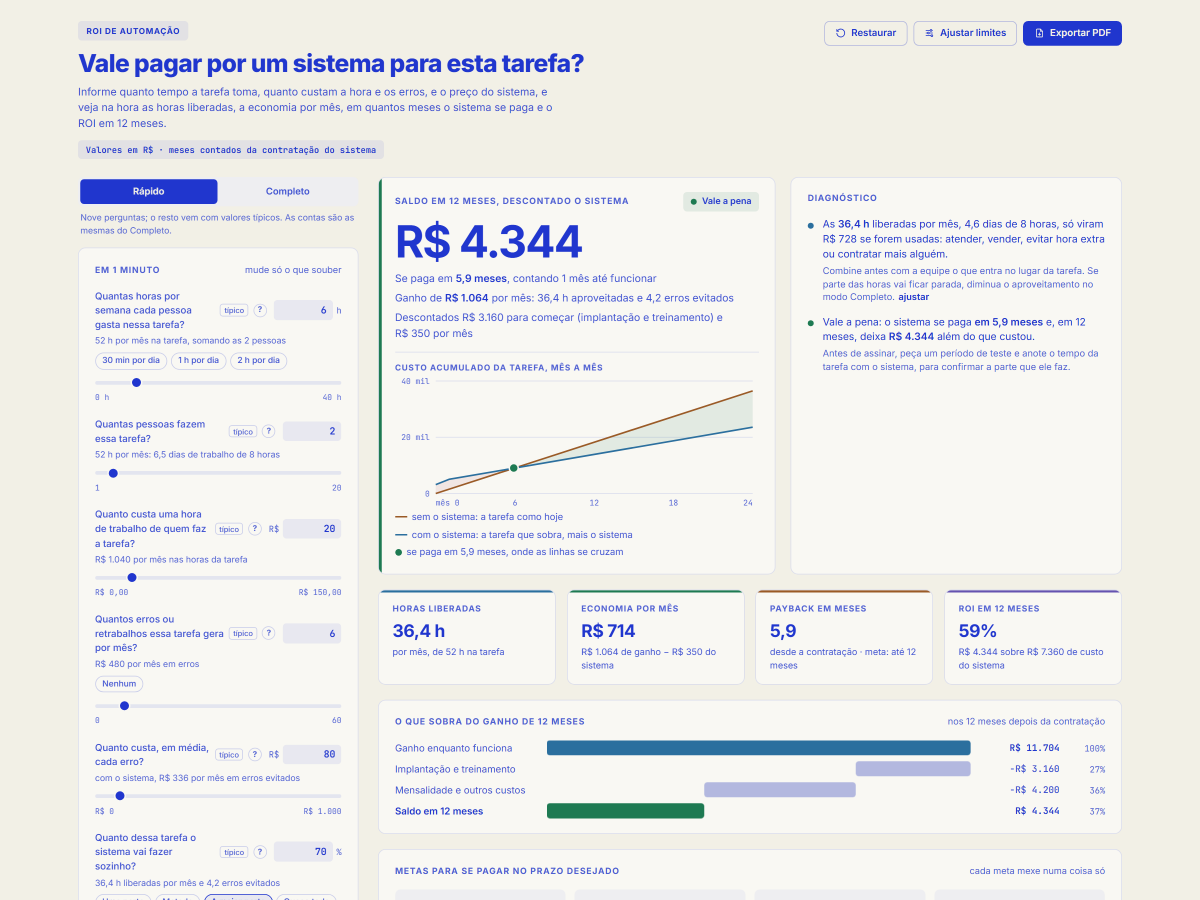Image resolution: width=1200 pixels, height=900 pixels.
Task: Click the restore icon in Restaurar button
Action: [840, 33]
